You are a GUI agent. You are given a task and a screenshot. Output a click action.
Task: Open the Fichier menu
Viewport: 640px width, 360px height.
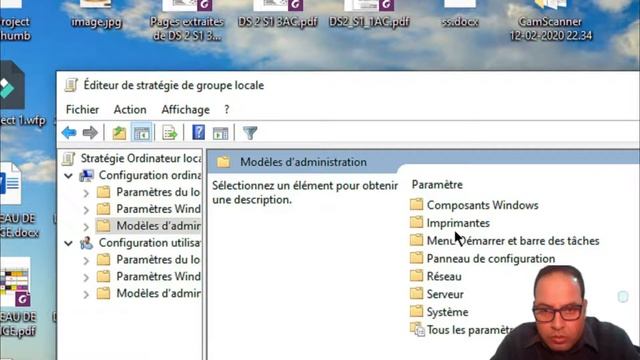click(82, 109)
